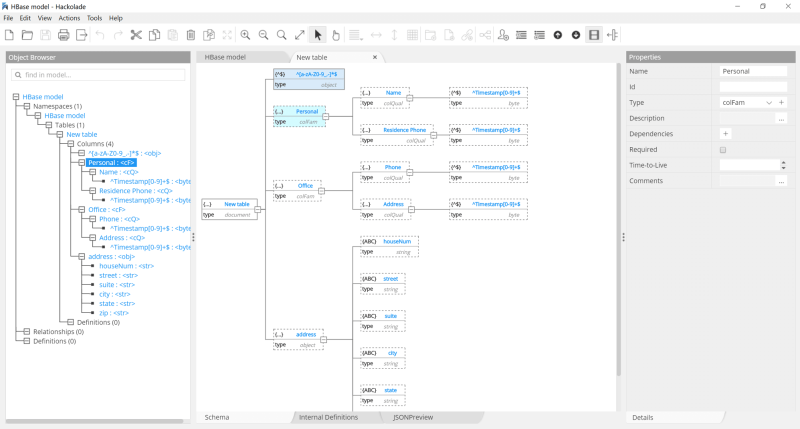
Task: Click the black circle up arrow icon
Action: coord(558,35)
